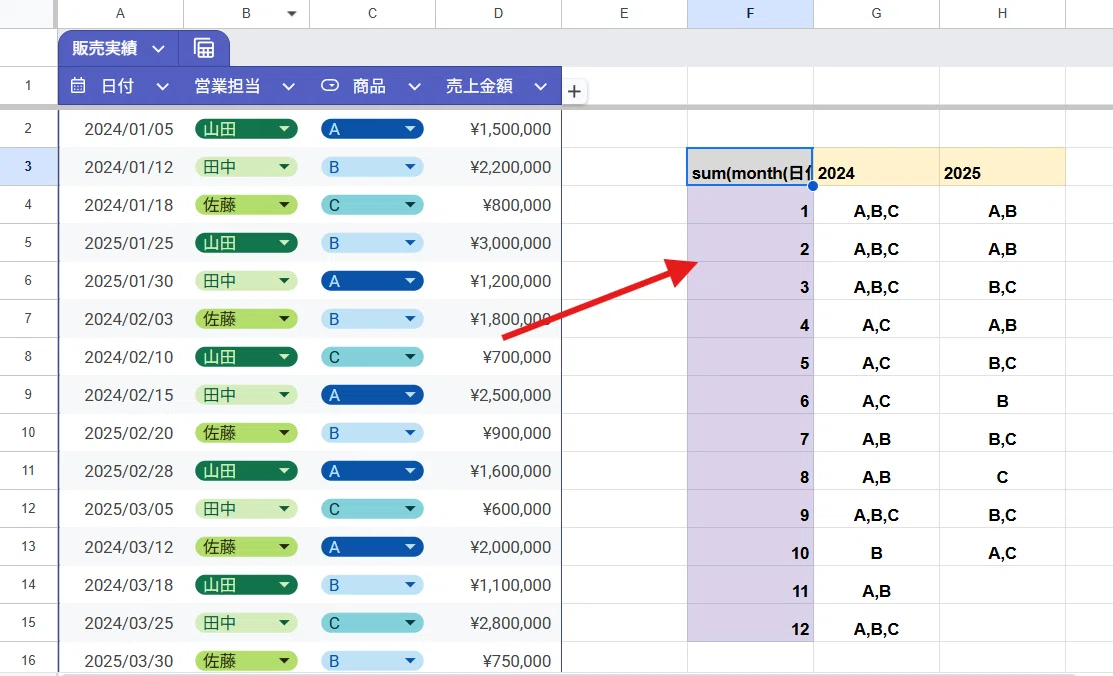Open the 売上金額 column header dropdown
This screenshot has height=676, width=1113.
coord(541,87)
